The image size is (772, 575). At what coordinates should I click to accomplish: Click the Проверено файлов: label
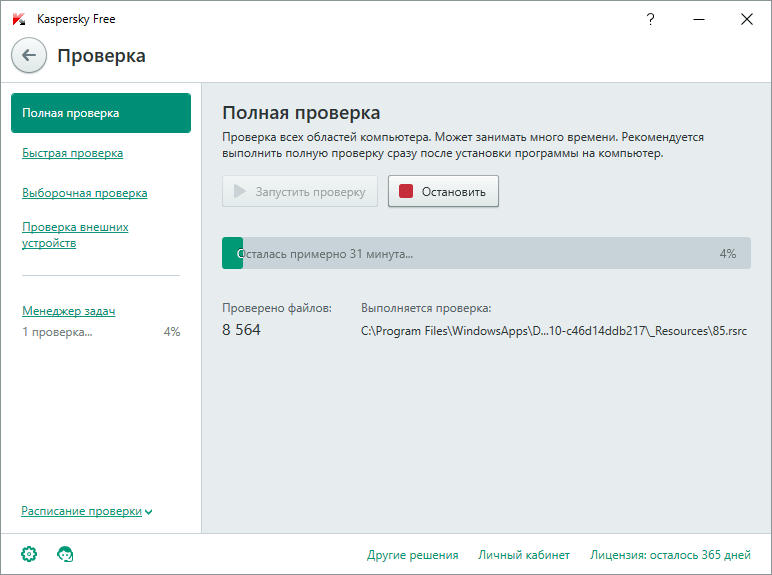[277, 308]
